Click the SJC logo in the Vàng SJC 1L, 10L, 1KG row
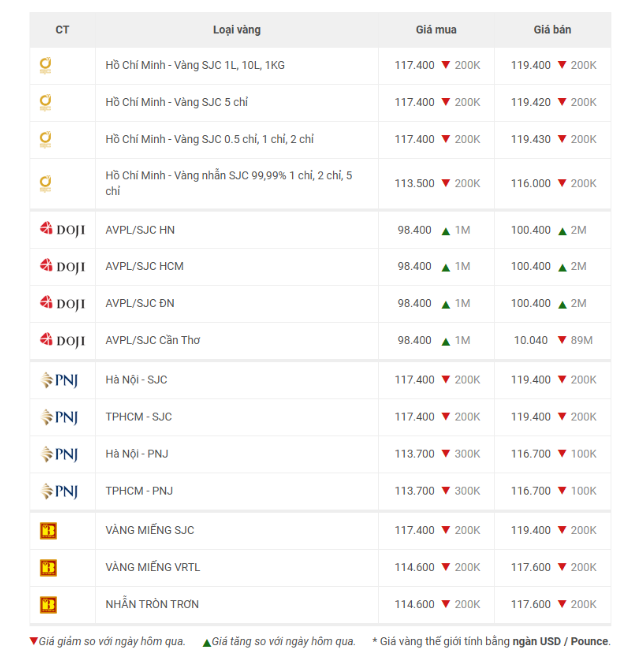638x668 pixels. tap(45, 66)
